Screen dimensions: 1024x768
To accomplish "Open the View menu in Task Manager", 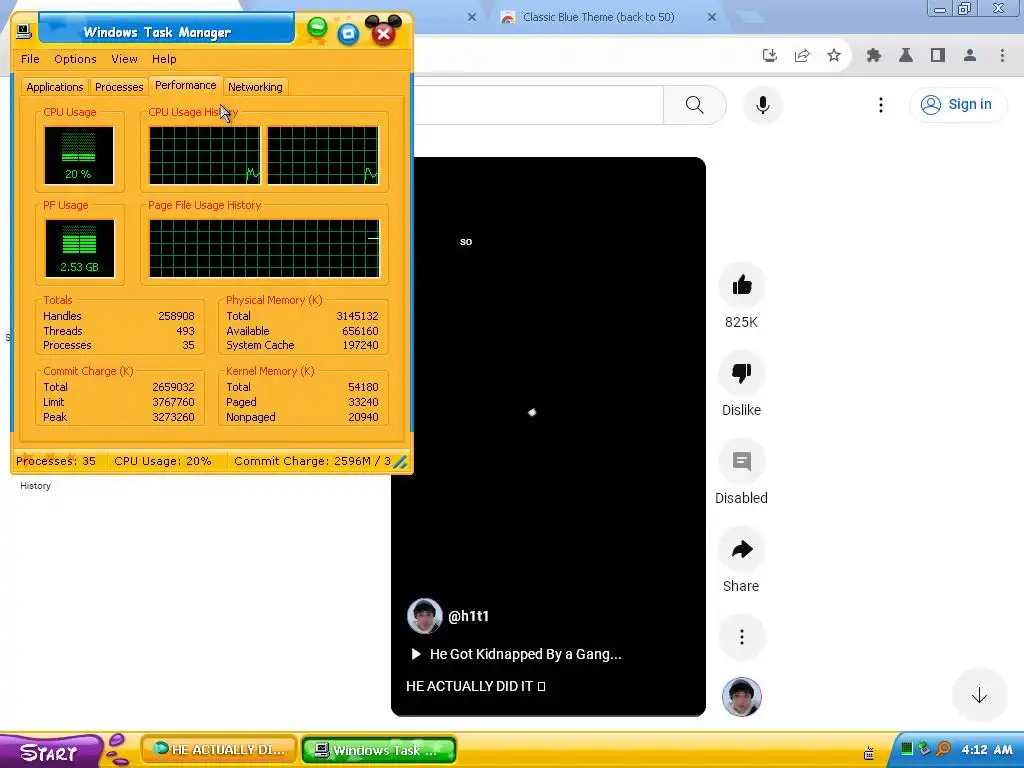I will 124,59.
